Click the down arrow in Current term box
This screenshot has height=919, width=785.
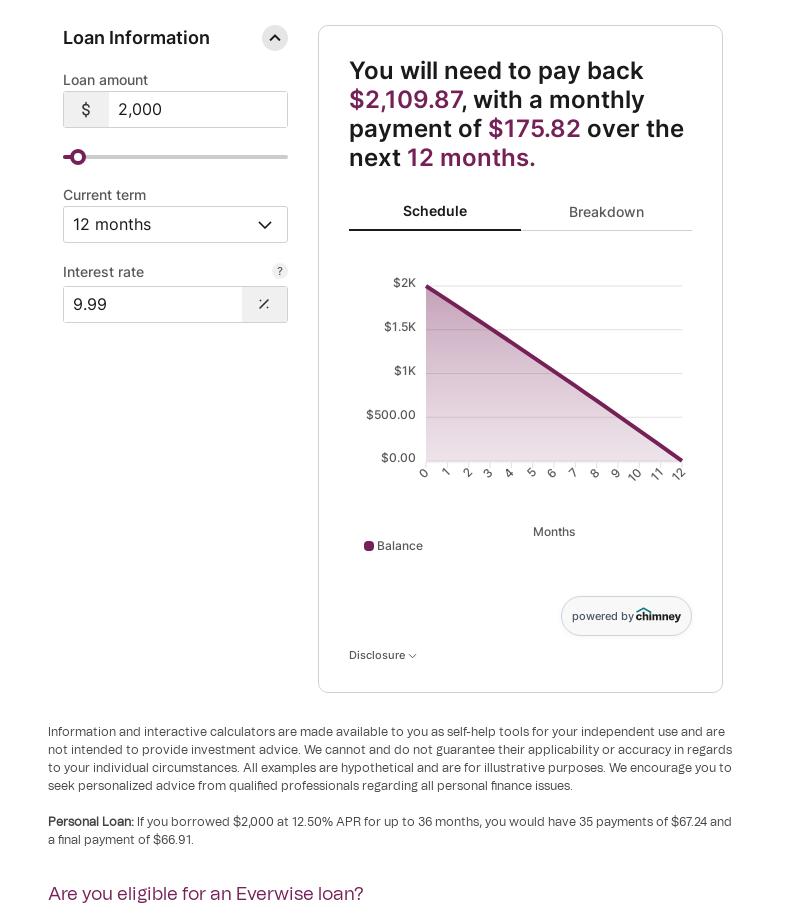click(265, 225)
